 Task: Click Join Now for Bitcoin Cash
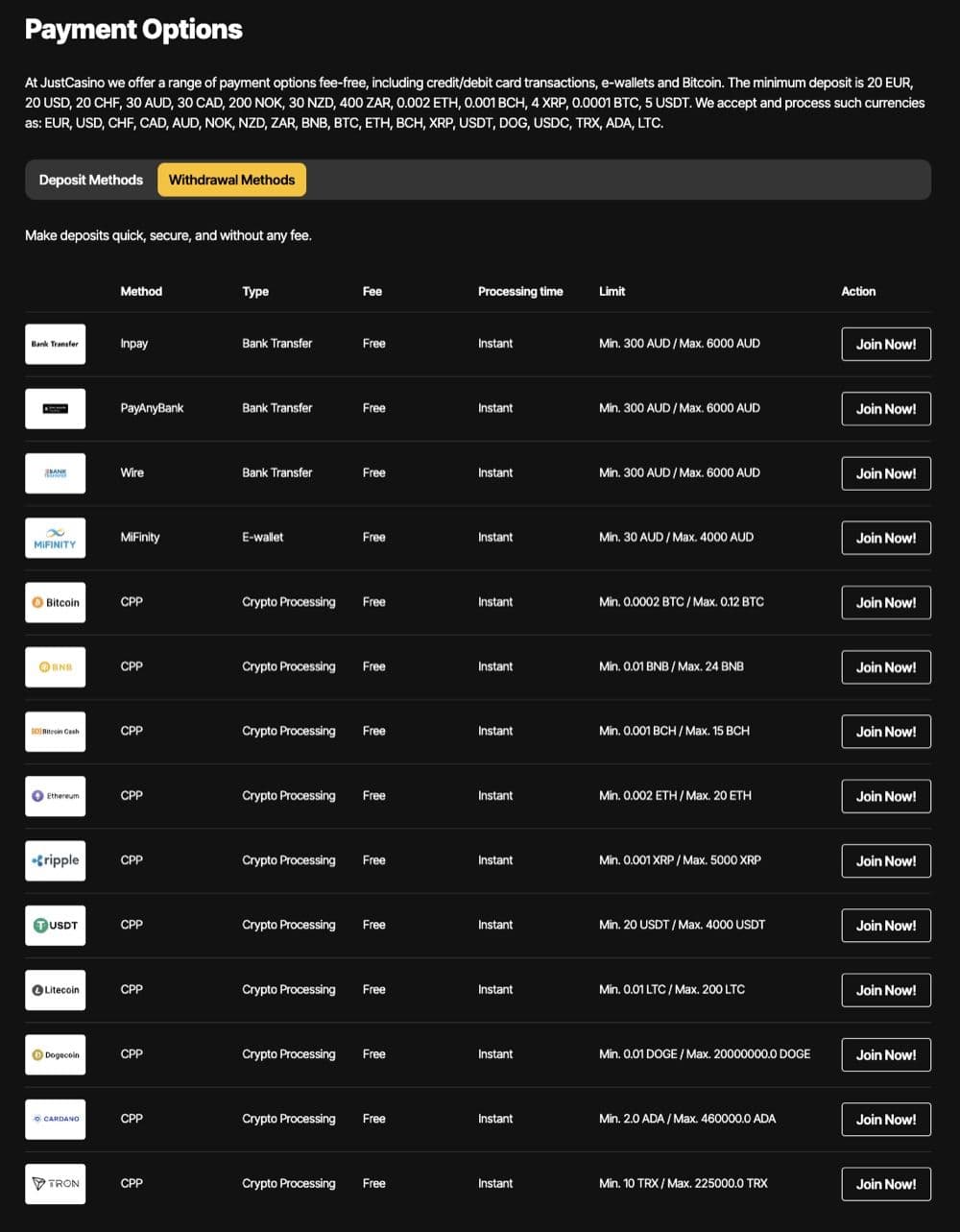pyautogui.click(x=886, y=732)
